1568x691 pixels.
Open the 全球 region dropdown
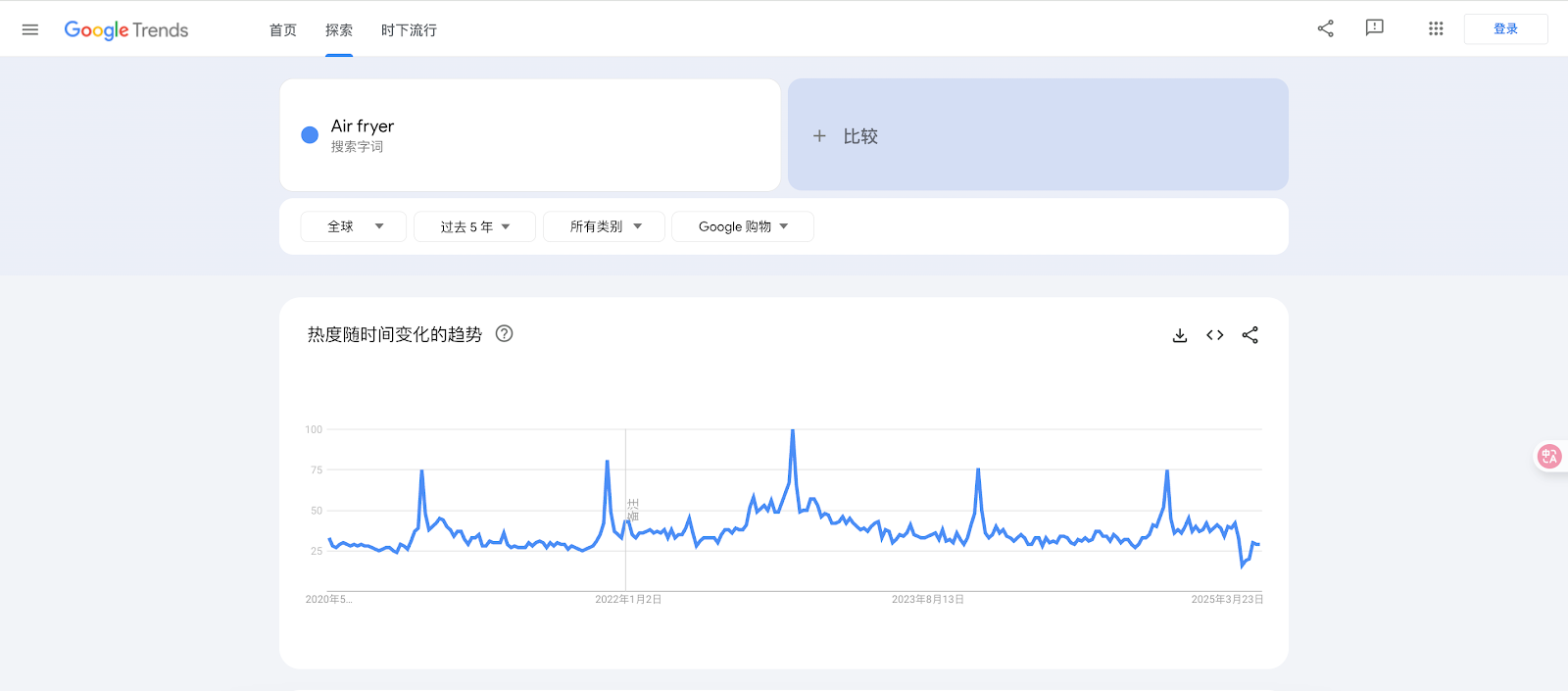354,226
